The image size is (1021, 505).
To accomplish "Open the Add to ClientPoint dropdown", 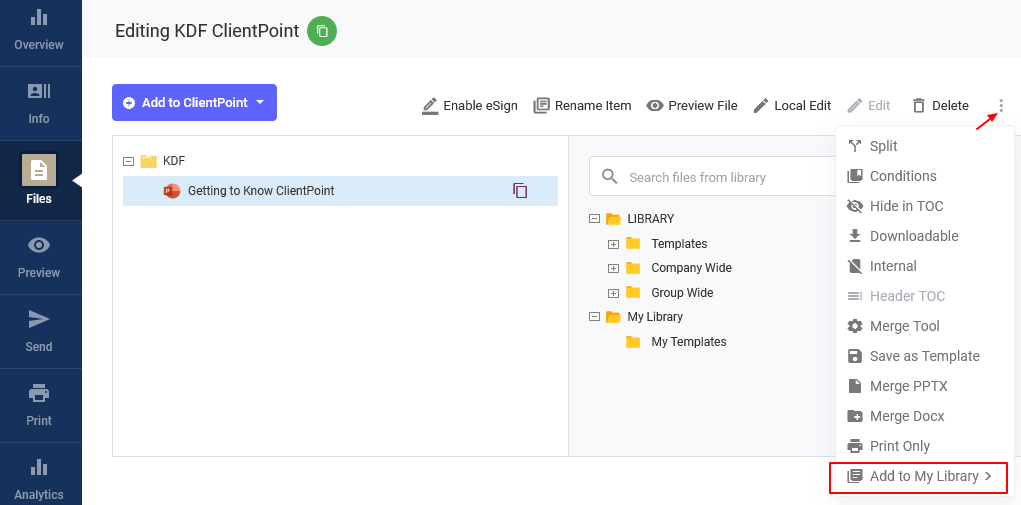I will tap(194, 102).
